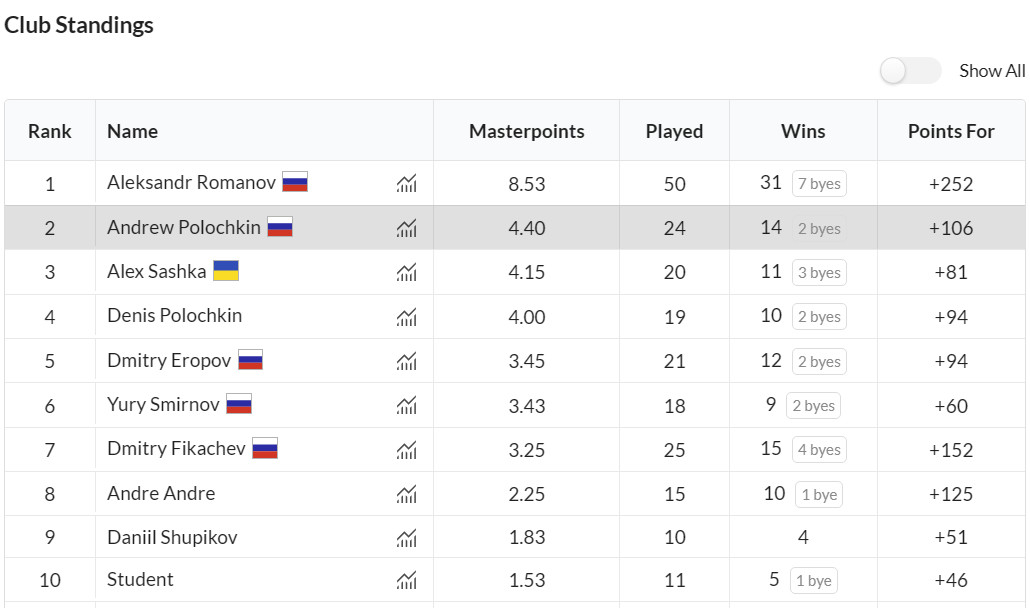This screenshot has width=1030, height=608.
Task: Open chart icon in Andre Andre row
Action: pyautogui.click(x=406, y=494)
